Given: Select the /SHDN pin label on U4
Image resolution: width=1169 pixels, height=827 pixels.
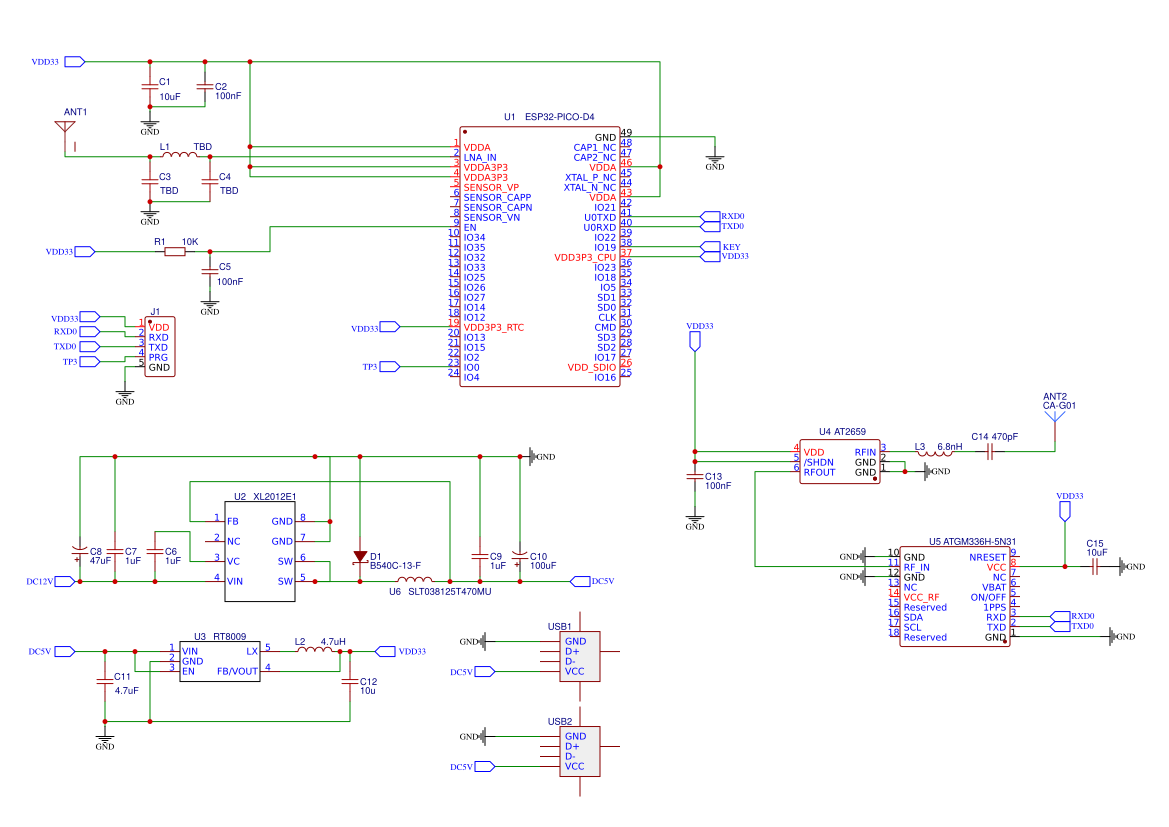Looking at the screenshot, I should (x=819, y=462).
